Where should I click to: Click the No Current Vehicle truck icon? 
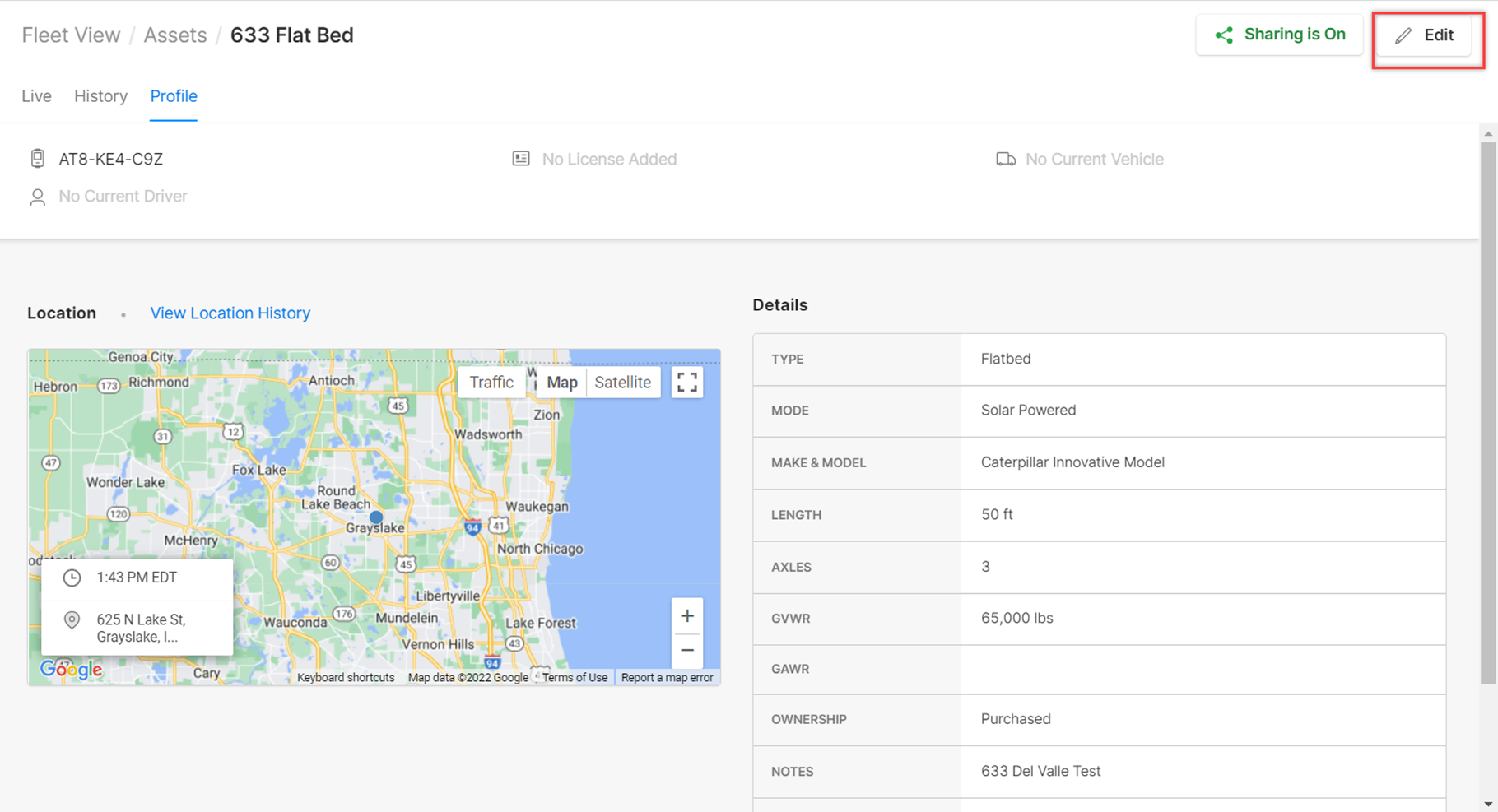pyautogui.click(x=1006, y=159)
